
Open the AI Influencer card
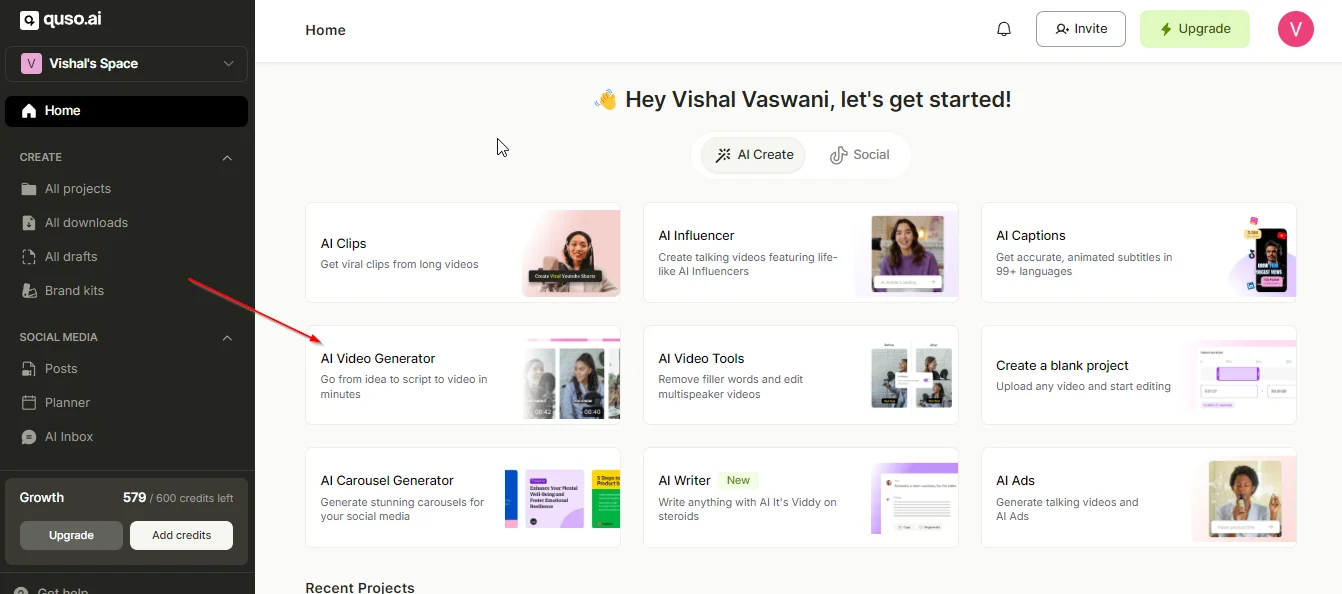tap(800, 253)
